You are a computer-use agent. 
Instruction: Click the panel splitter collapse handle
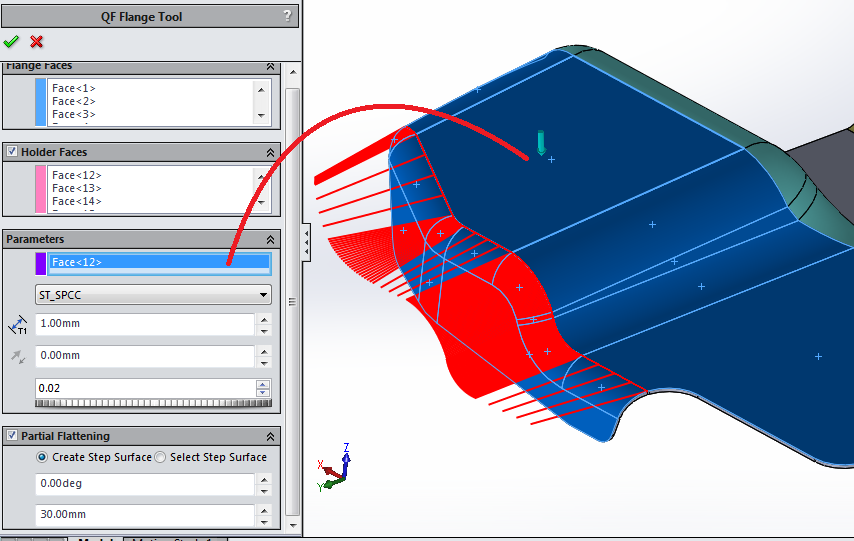(x=306, y=241)
